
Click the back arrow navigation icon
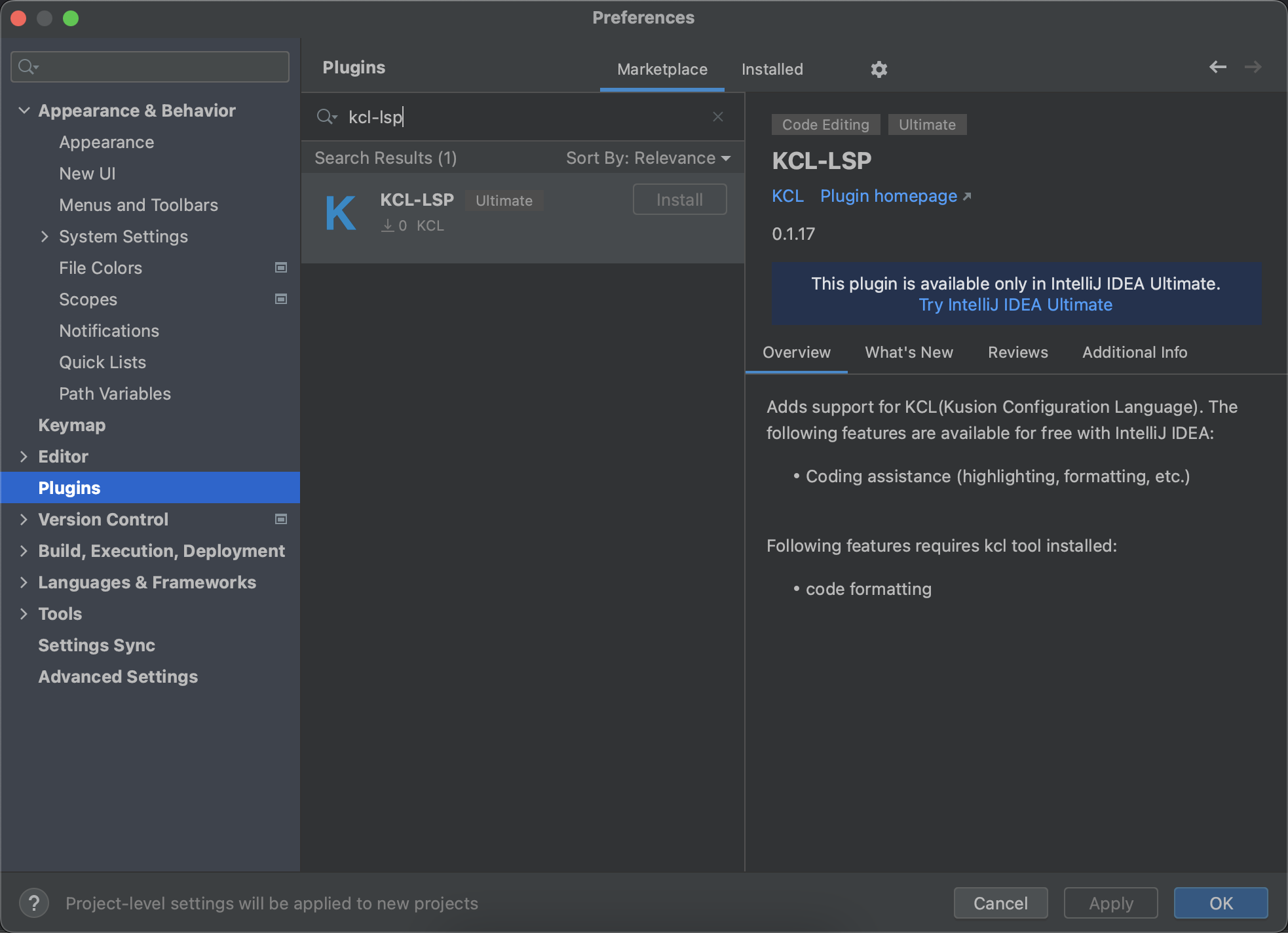[1218, 67]
